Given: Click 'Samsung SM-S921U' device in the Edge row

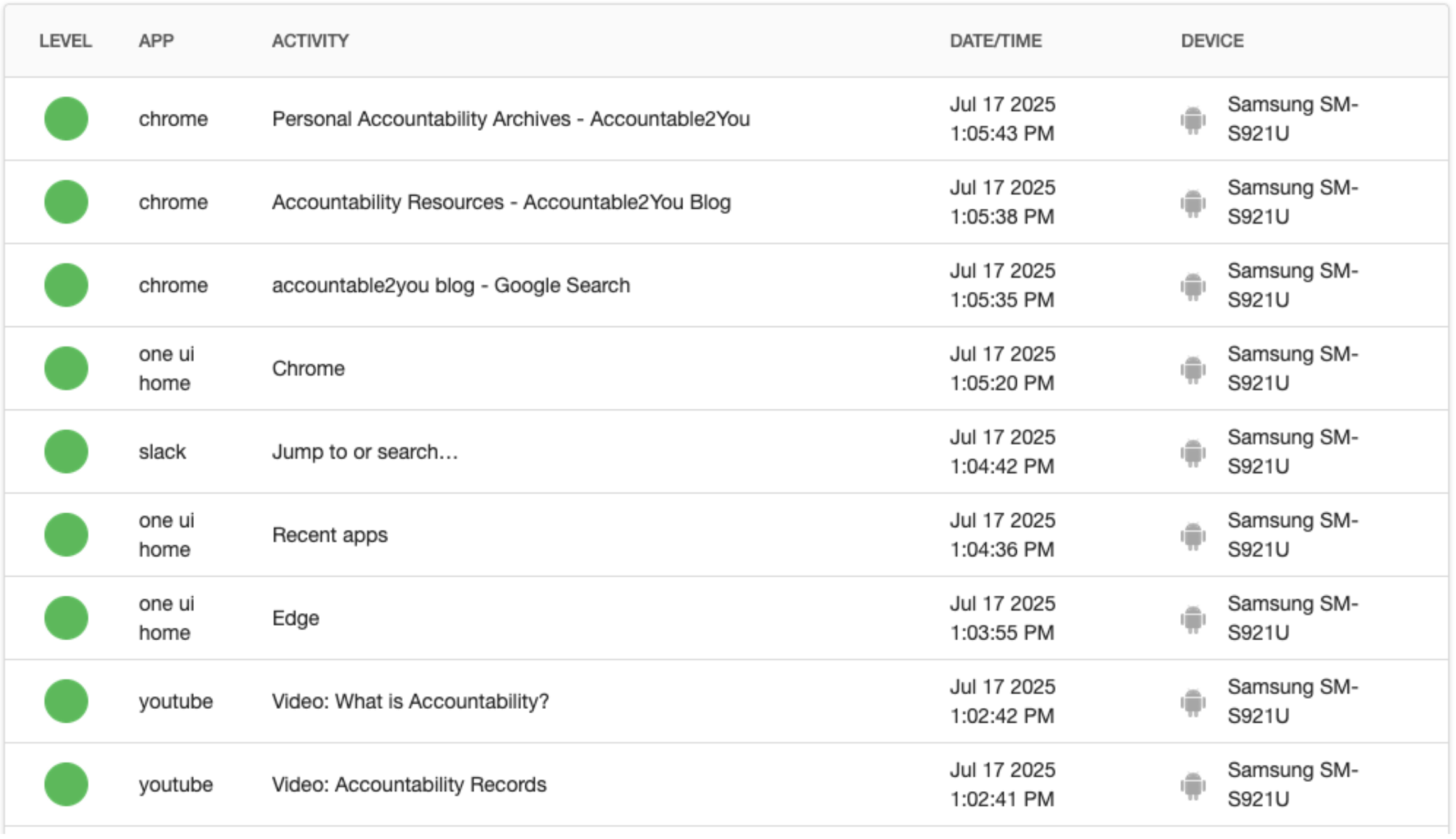Looking at the screenshot, I should point(1293,618).
